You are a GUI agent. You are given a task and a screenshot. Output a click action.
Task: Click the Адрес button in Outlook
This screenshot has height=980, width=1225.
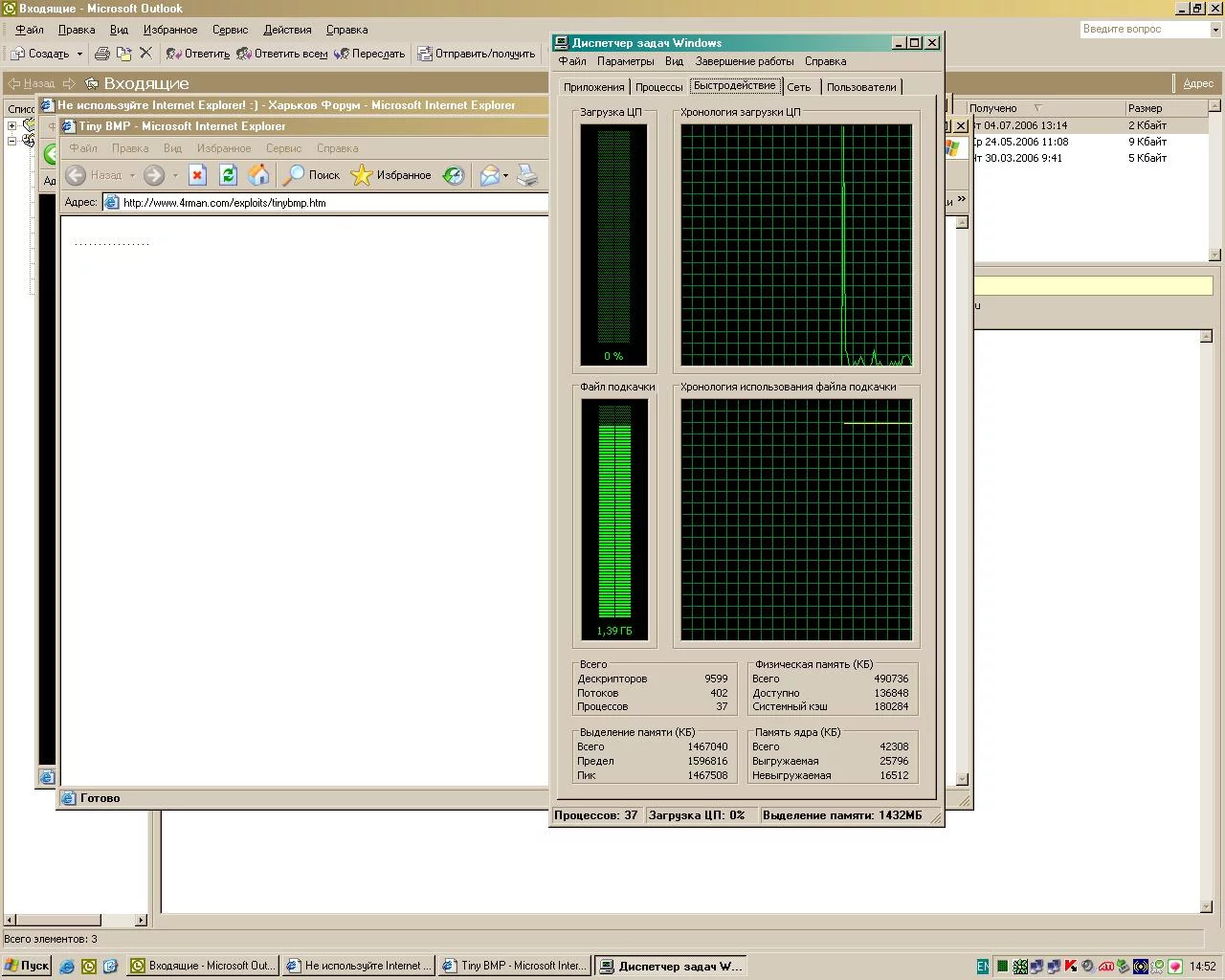coord(1198,83)
